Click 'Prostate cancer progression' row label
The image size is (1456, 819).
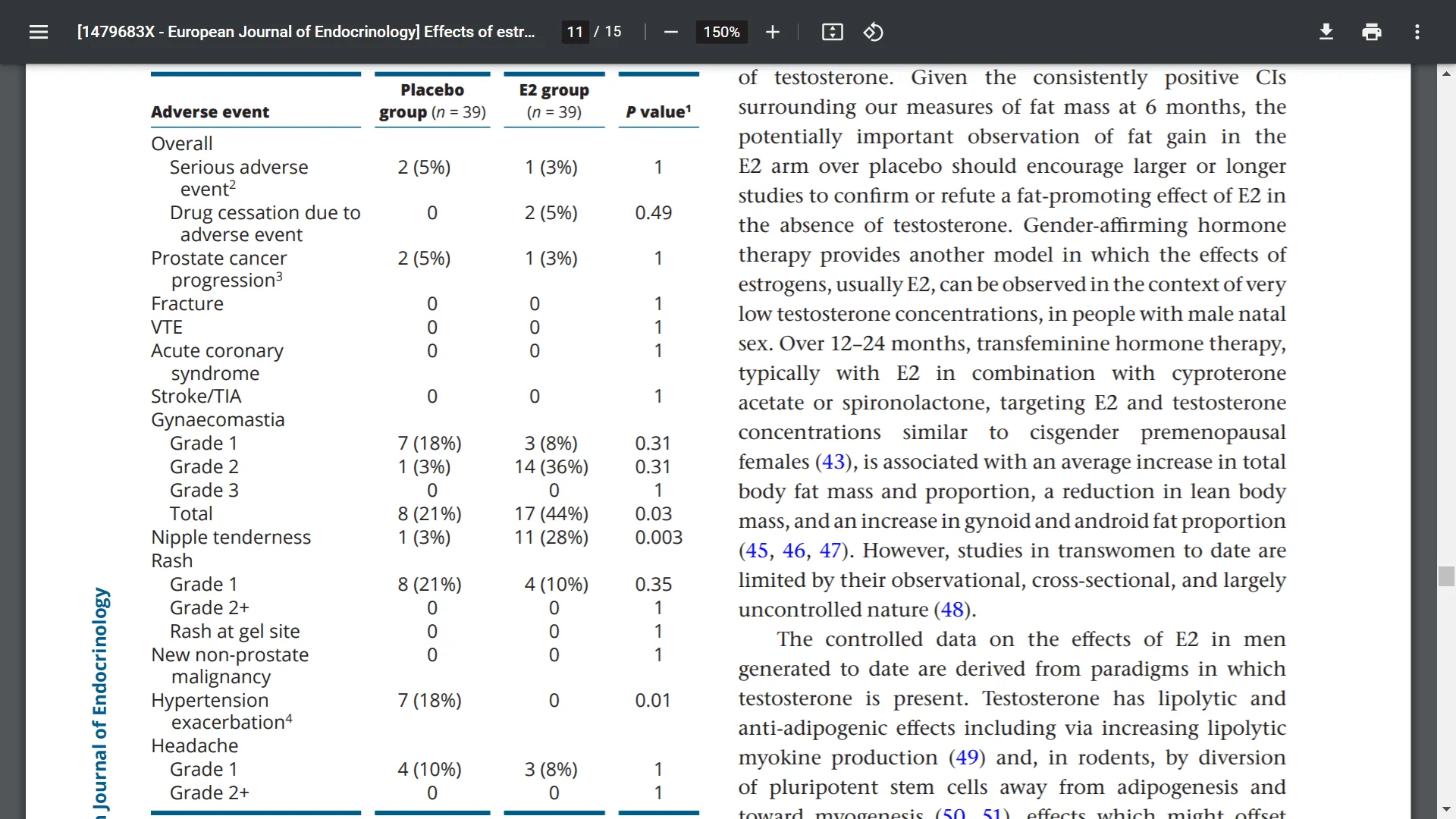click(x=218, y=269)
